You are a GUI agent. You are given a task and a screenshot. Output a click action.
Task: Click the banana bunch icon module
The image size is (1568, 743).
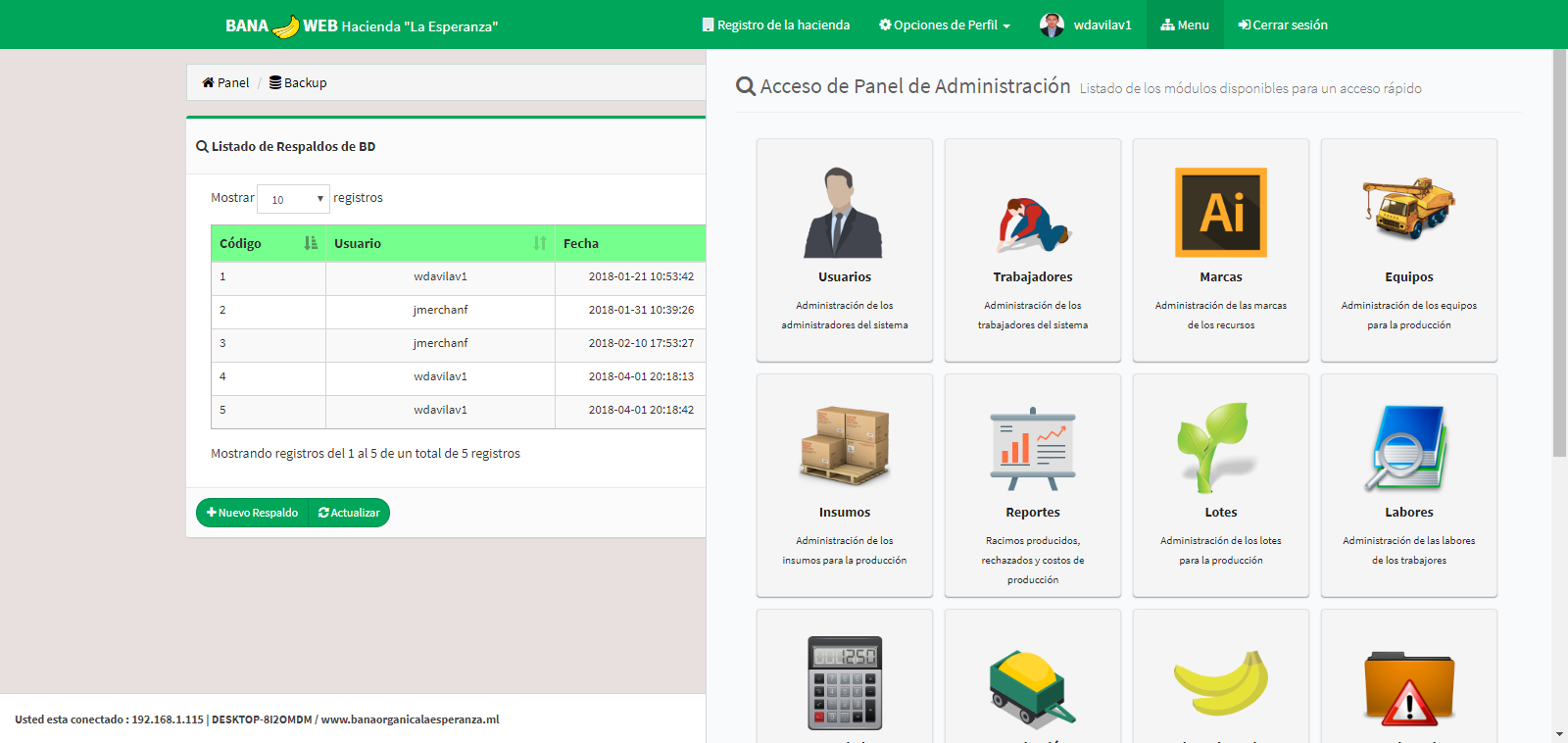[1220, 682]
